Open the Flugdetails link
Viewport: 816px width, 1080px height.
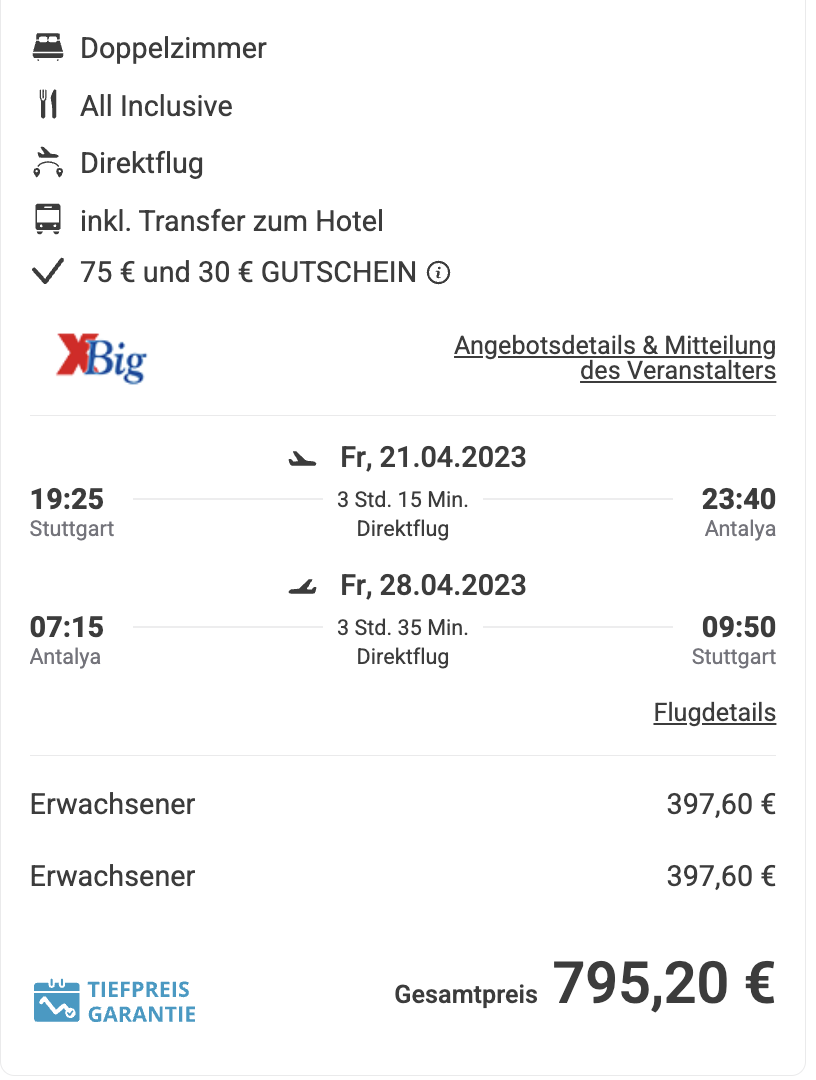(715, 712)
